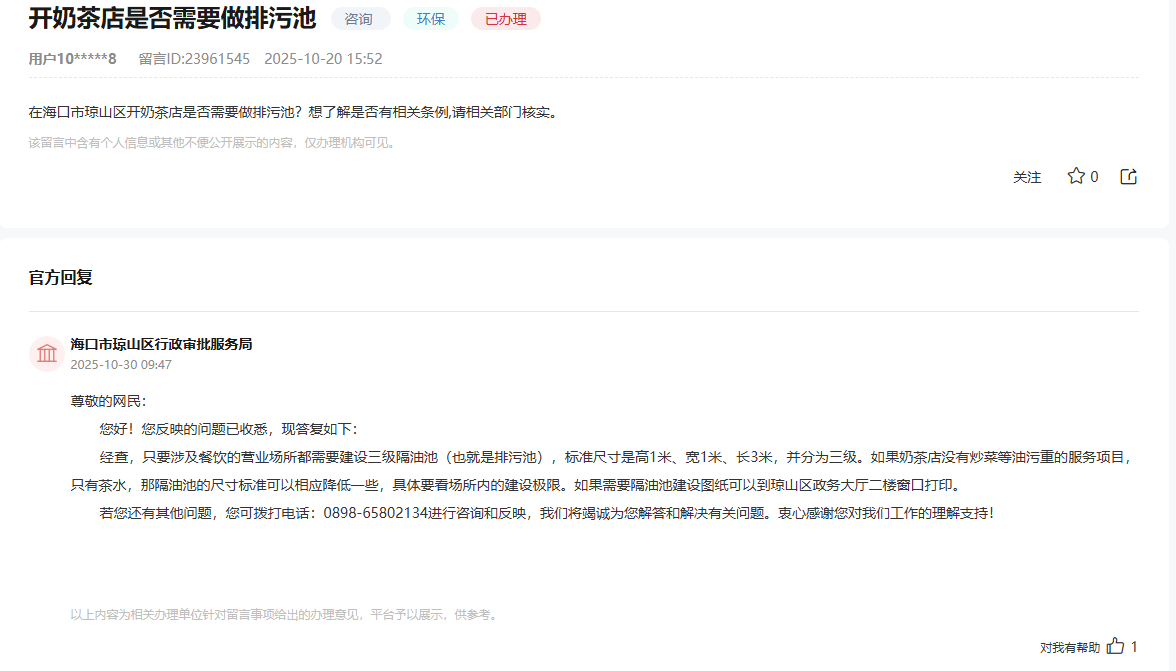1176x671 pixels.
Task: Click the government building avatar icon
Action: (46, 354)
